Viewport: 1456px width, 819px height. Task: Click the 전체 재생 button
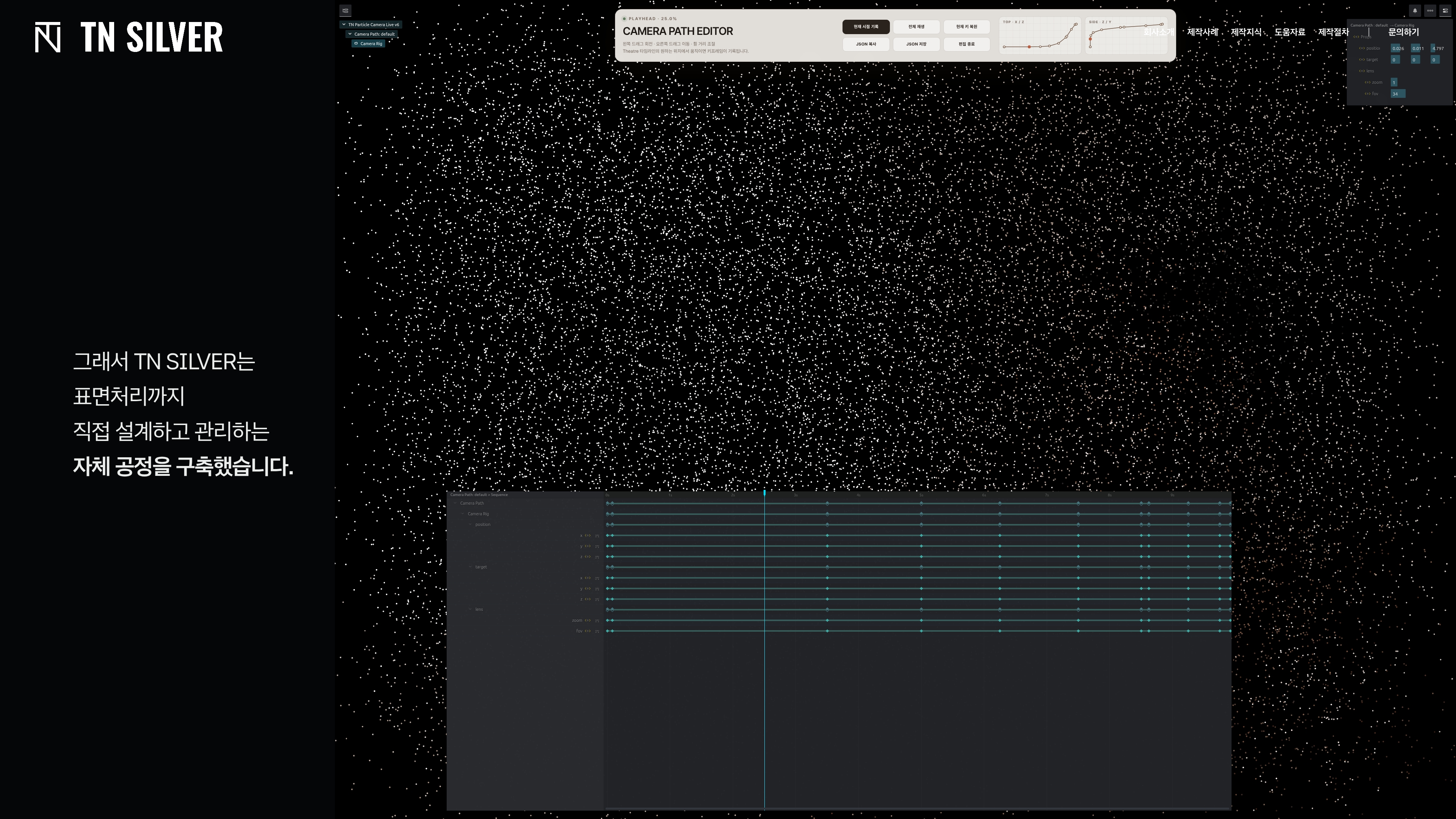916,27
